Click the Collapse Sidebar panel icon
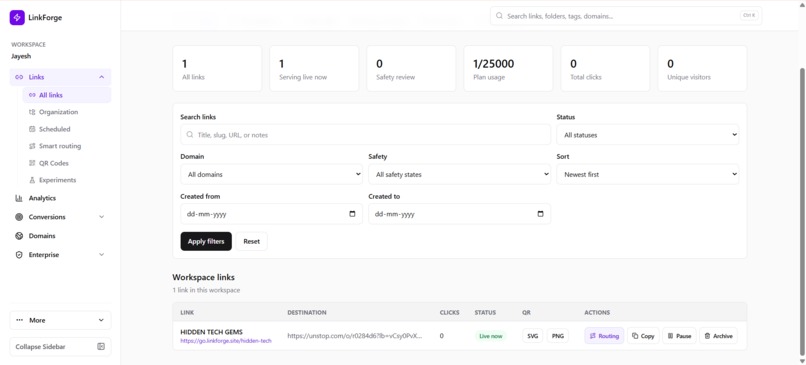The width and height of the screenshot is (806, 365). (101, 346)
